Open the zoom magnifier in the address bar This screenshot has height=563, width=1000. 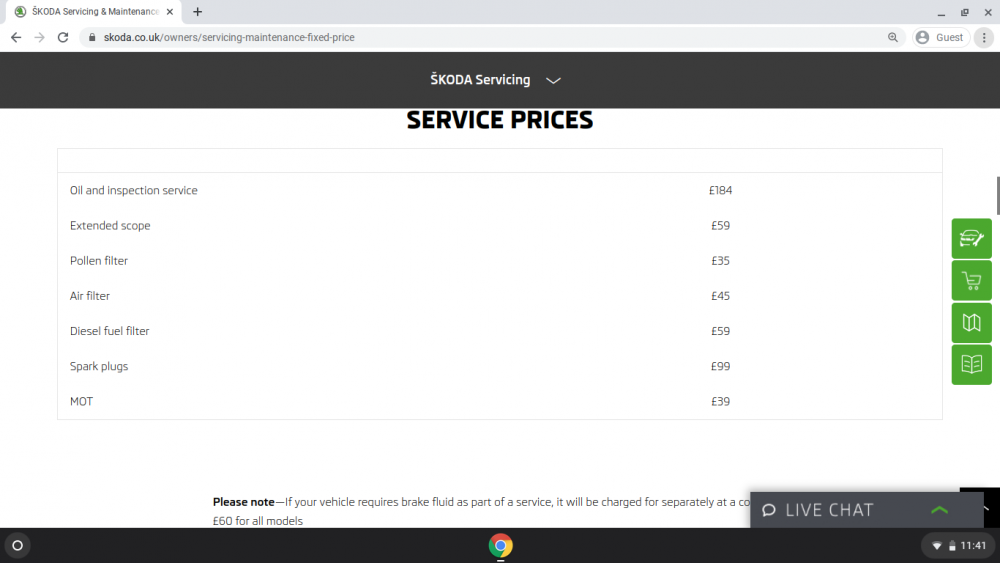pyautogui.click(x=893, y=38)
